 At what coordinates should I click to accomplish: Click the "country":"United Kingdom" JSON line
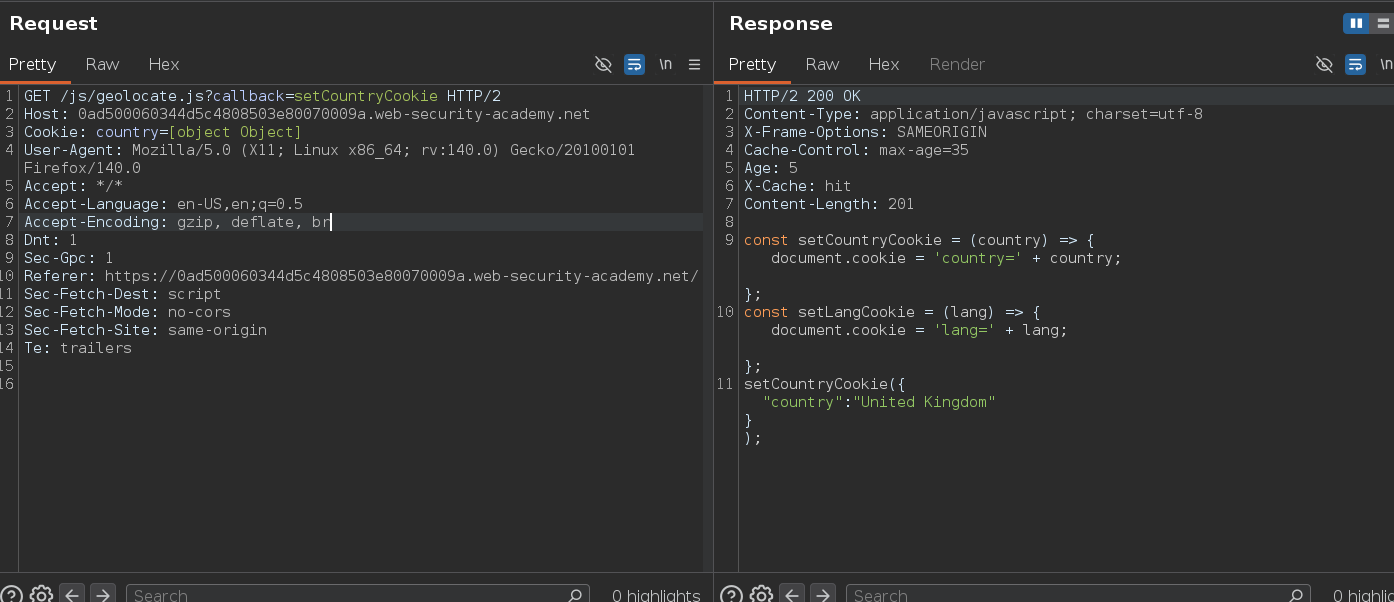[x=879, y=402]
